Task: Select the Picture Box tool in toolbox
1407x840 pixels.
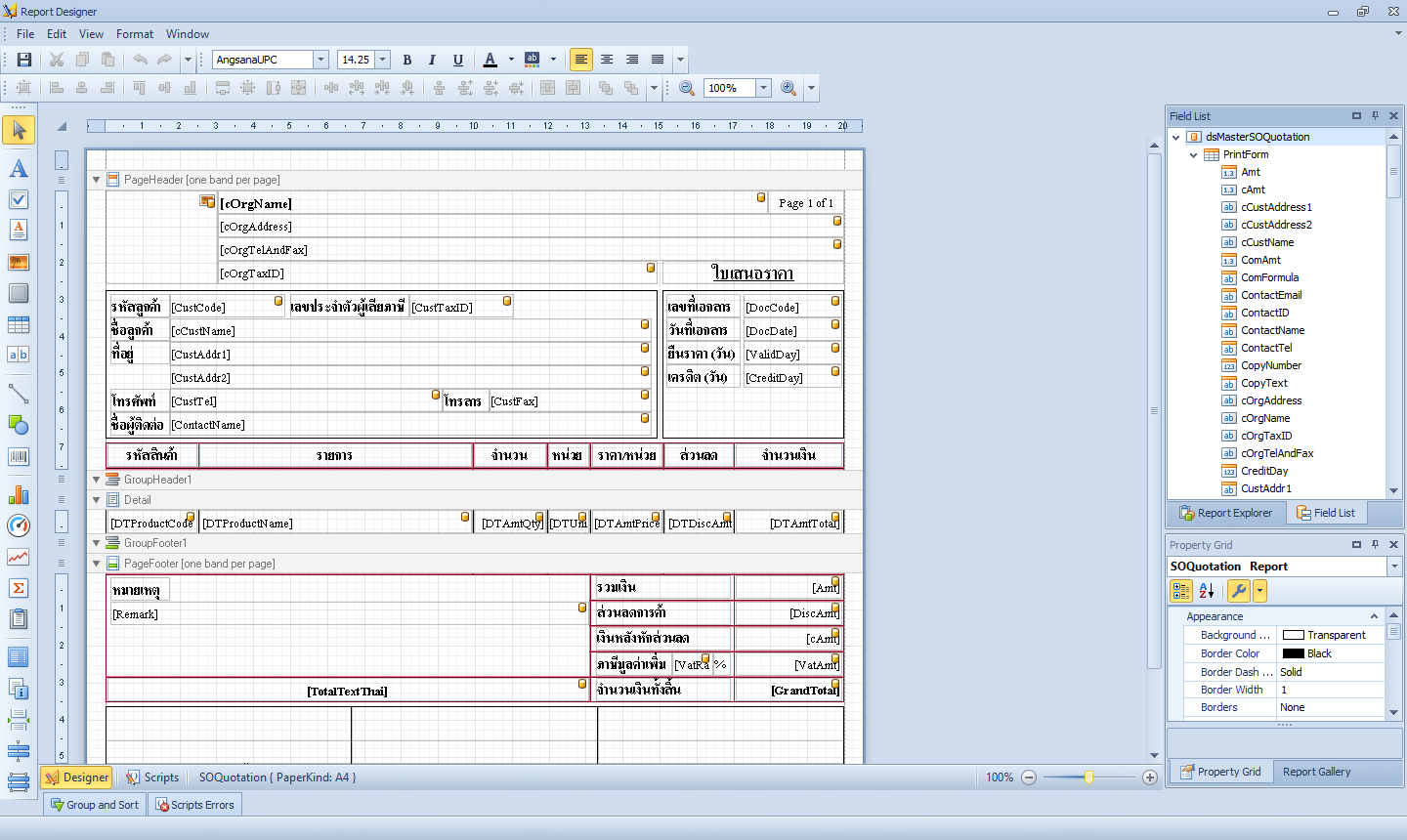Action: coord(19,262)
